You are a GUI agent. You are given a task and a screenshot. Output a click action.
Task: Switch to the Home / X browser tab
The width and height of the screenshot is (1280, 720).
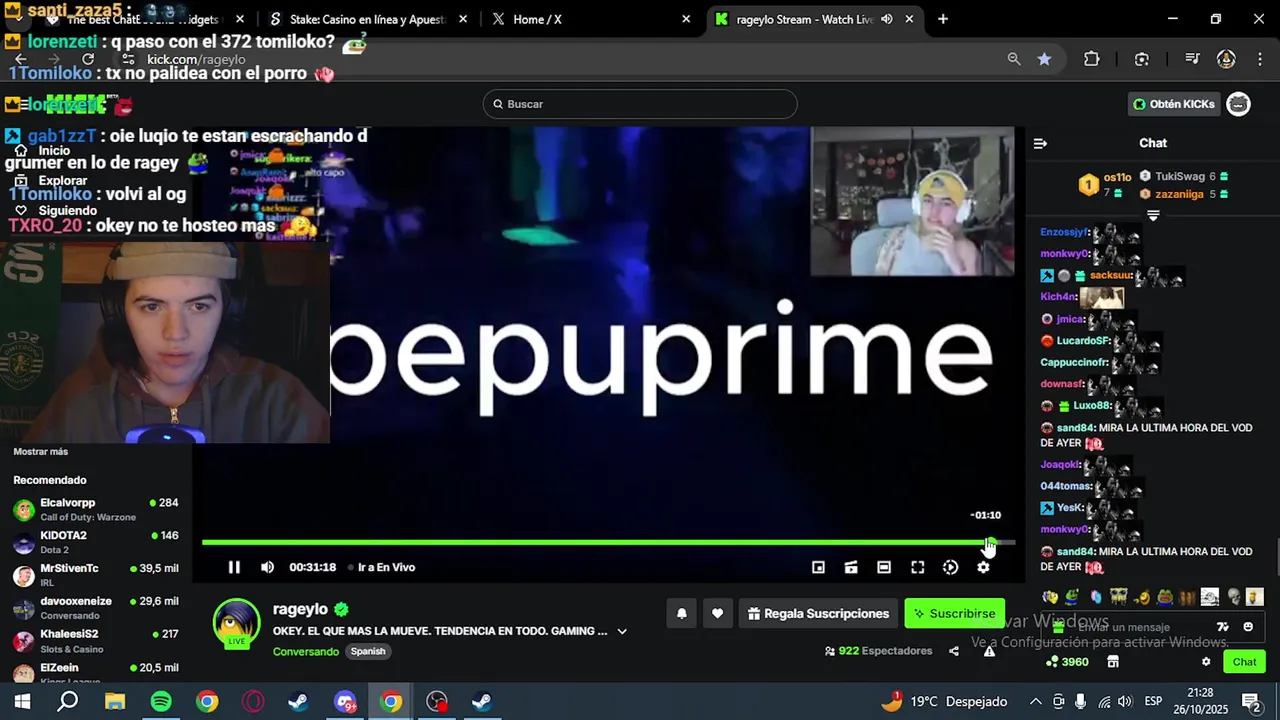tap(592, 19)
